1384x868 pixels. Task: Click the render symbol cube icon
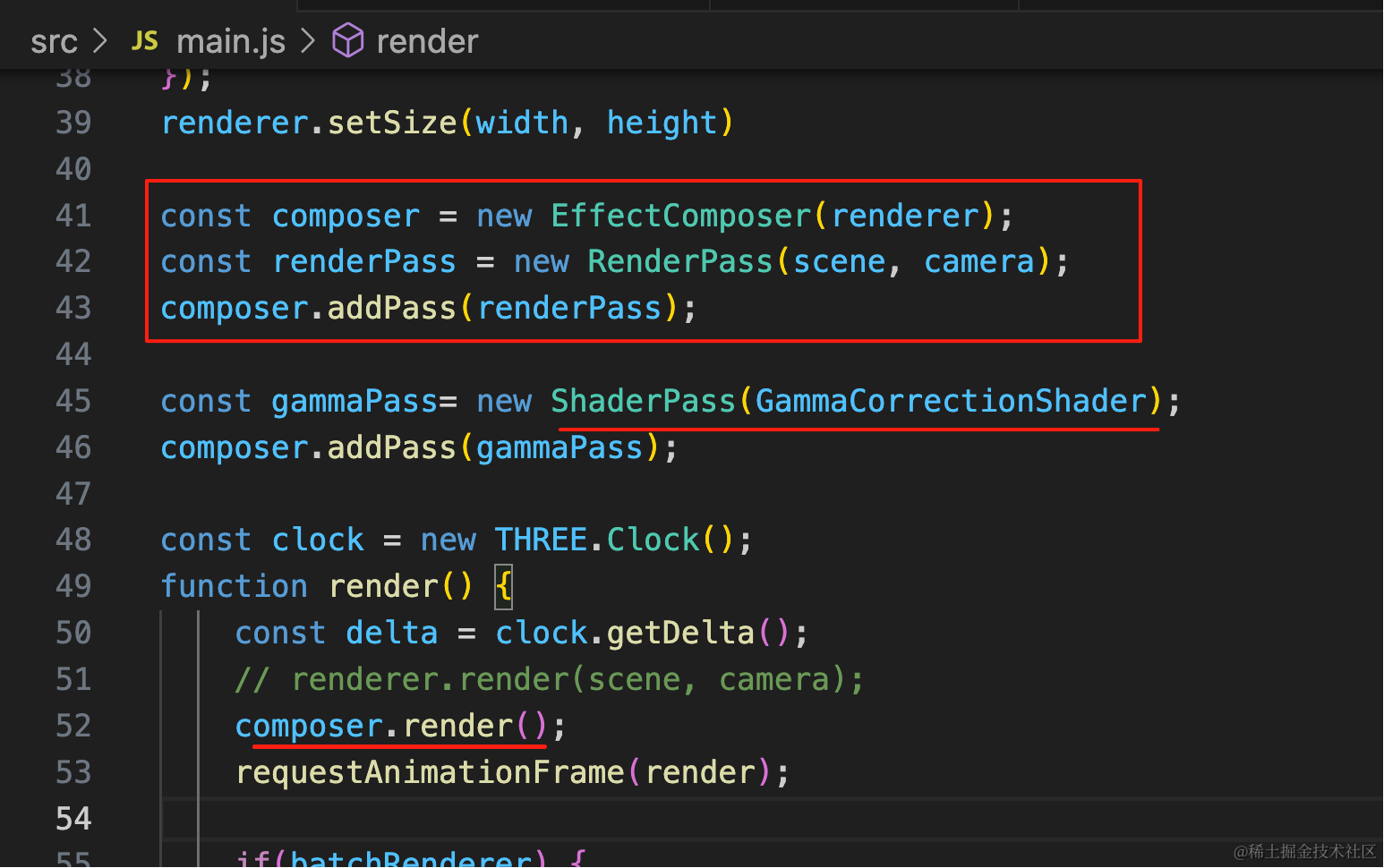pos(348,41)
